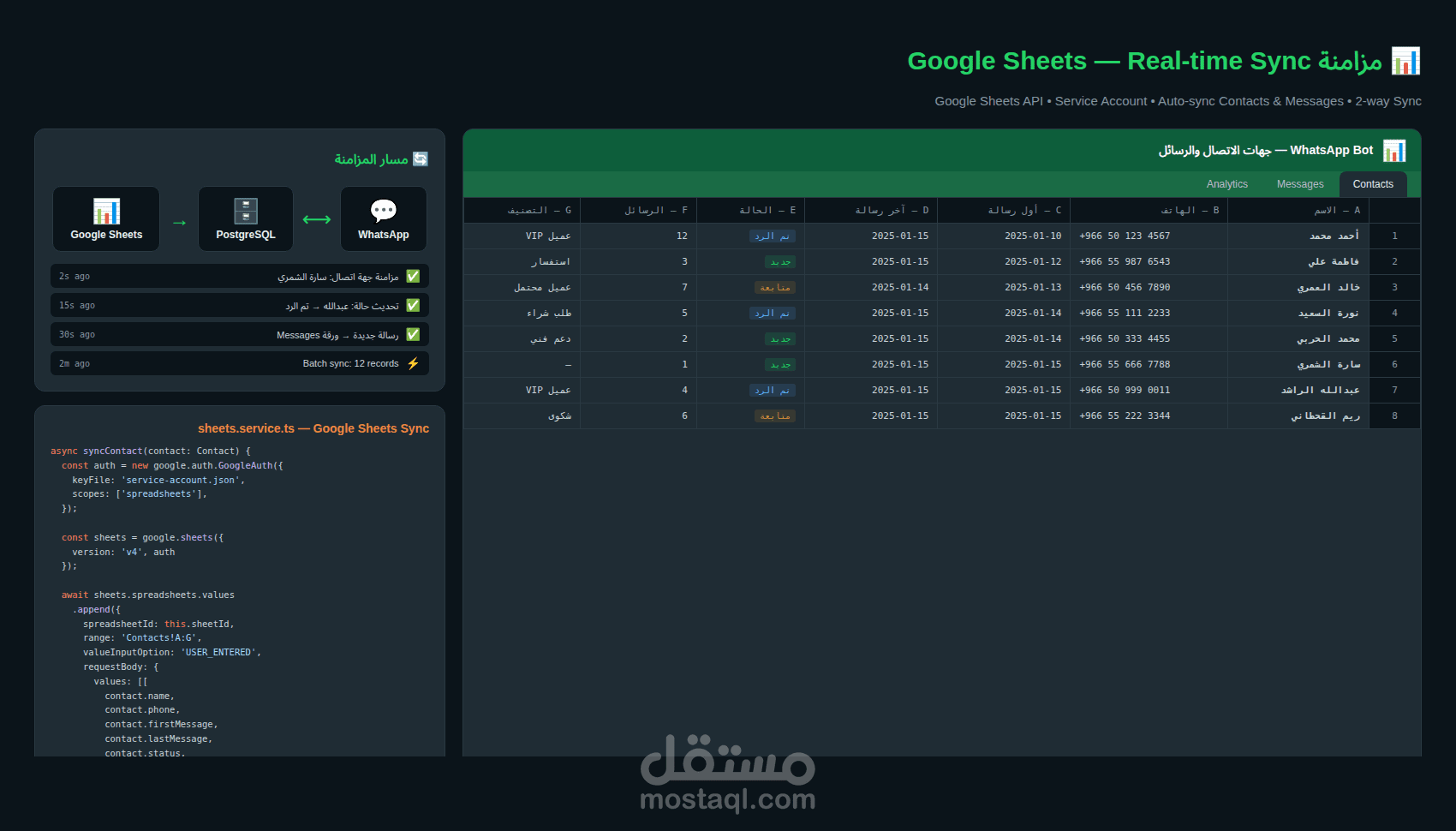Click the arrow between Google Sheets and PostgreSQL
1456x831 pixels.
coord(179,223)
